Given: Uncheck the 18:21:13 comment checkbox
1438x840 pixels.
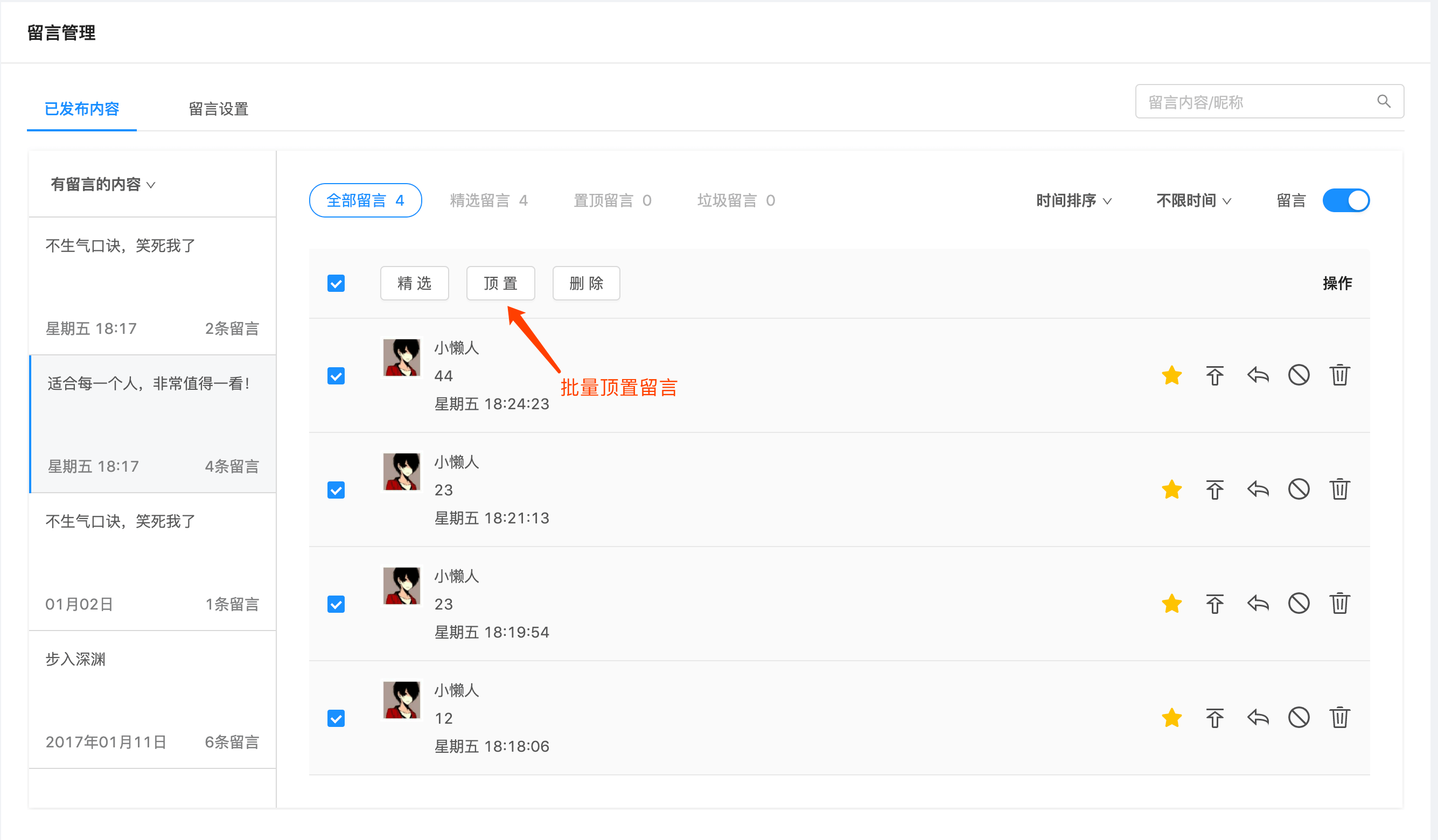Looking at the screenshot, I should tap(336, 490).
